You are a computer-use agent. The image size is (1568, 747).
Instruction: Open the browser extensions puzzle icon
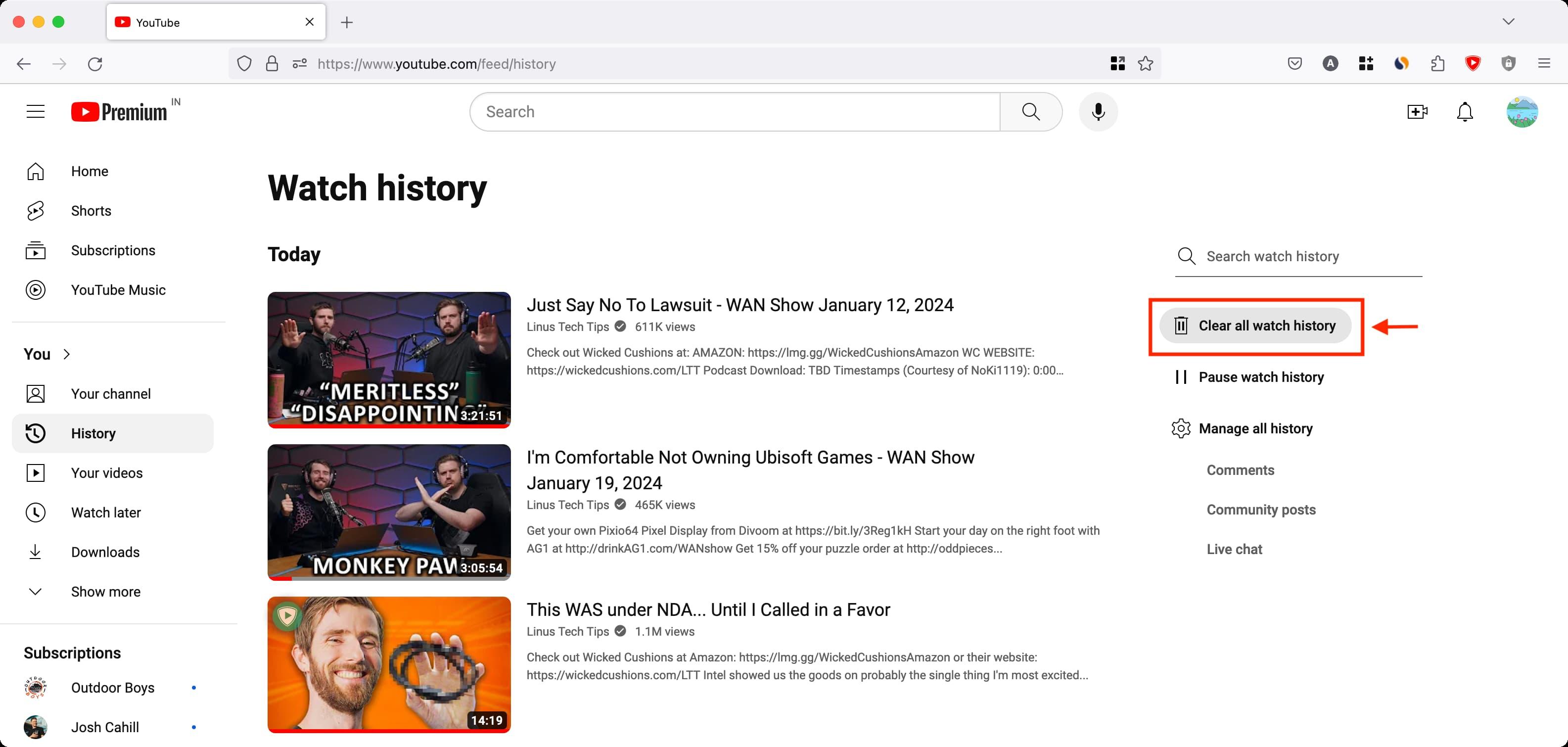pos(1437,64)
